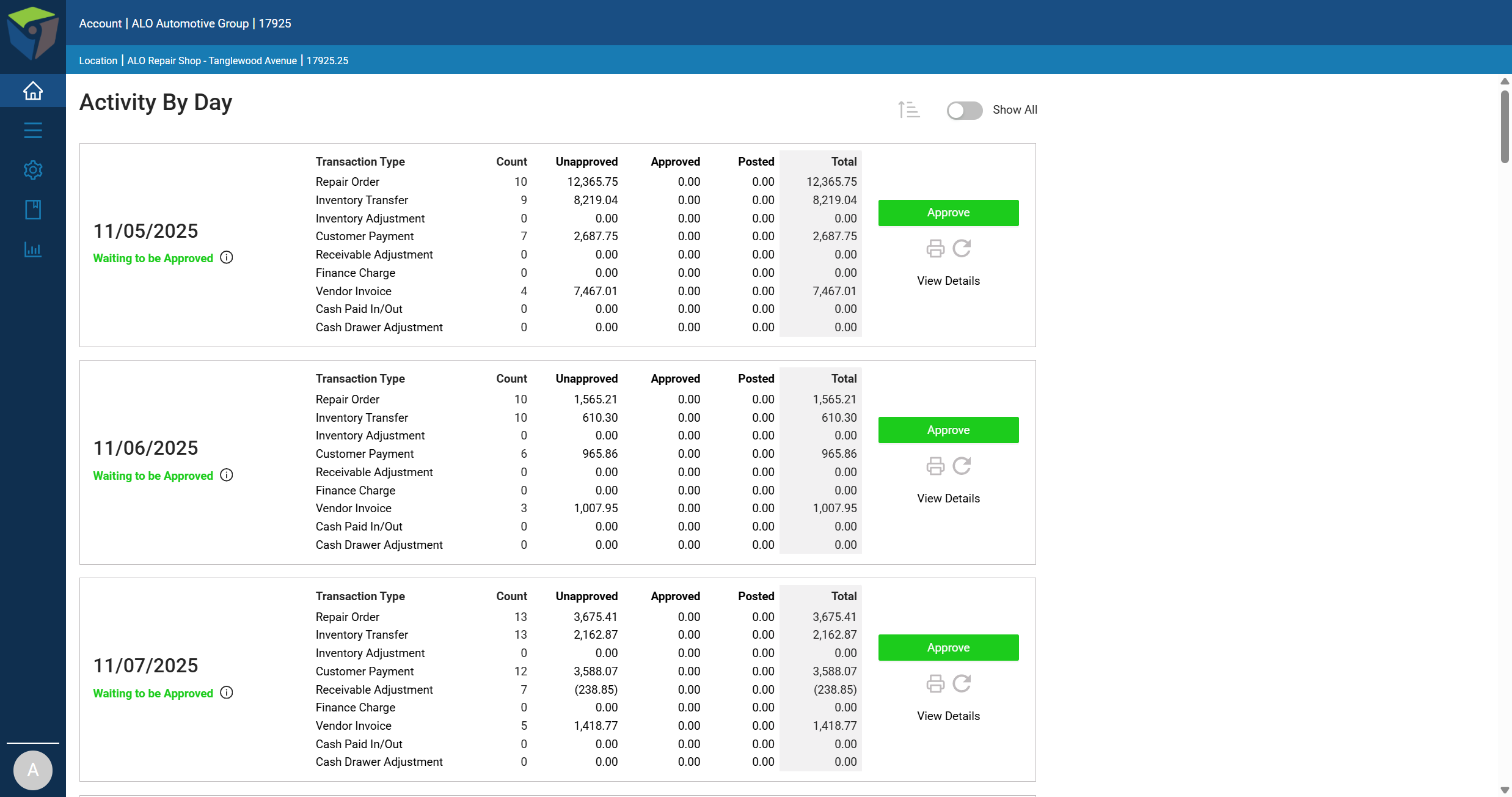Open the bar chart reports icon
The height and width of the screenshot is (797, 1512).
coord(33,249)
